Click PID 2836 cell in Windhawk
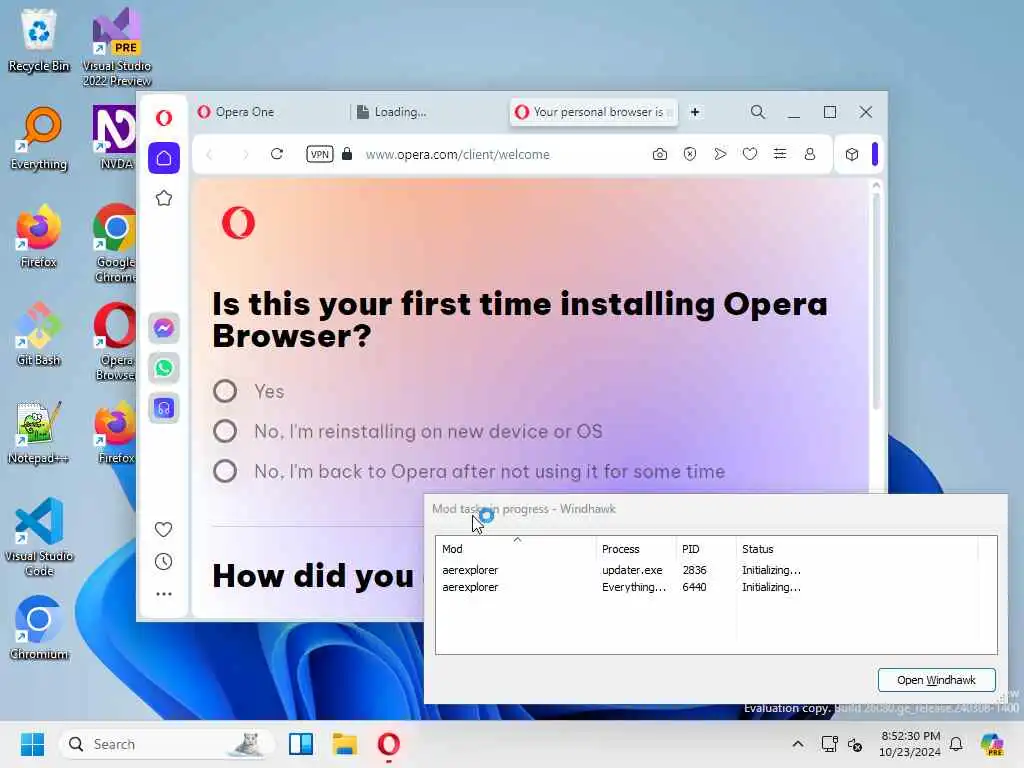The image size is (1024, 768). (x=694, y=570)
